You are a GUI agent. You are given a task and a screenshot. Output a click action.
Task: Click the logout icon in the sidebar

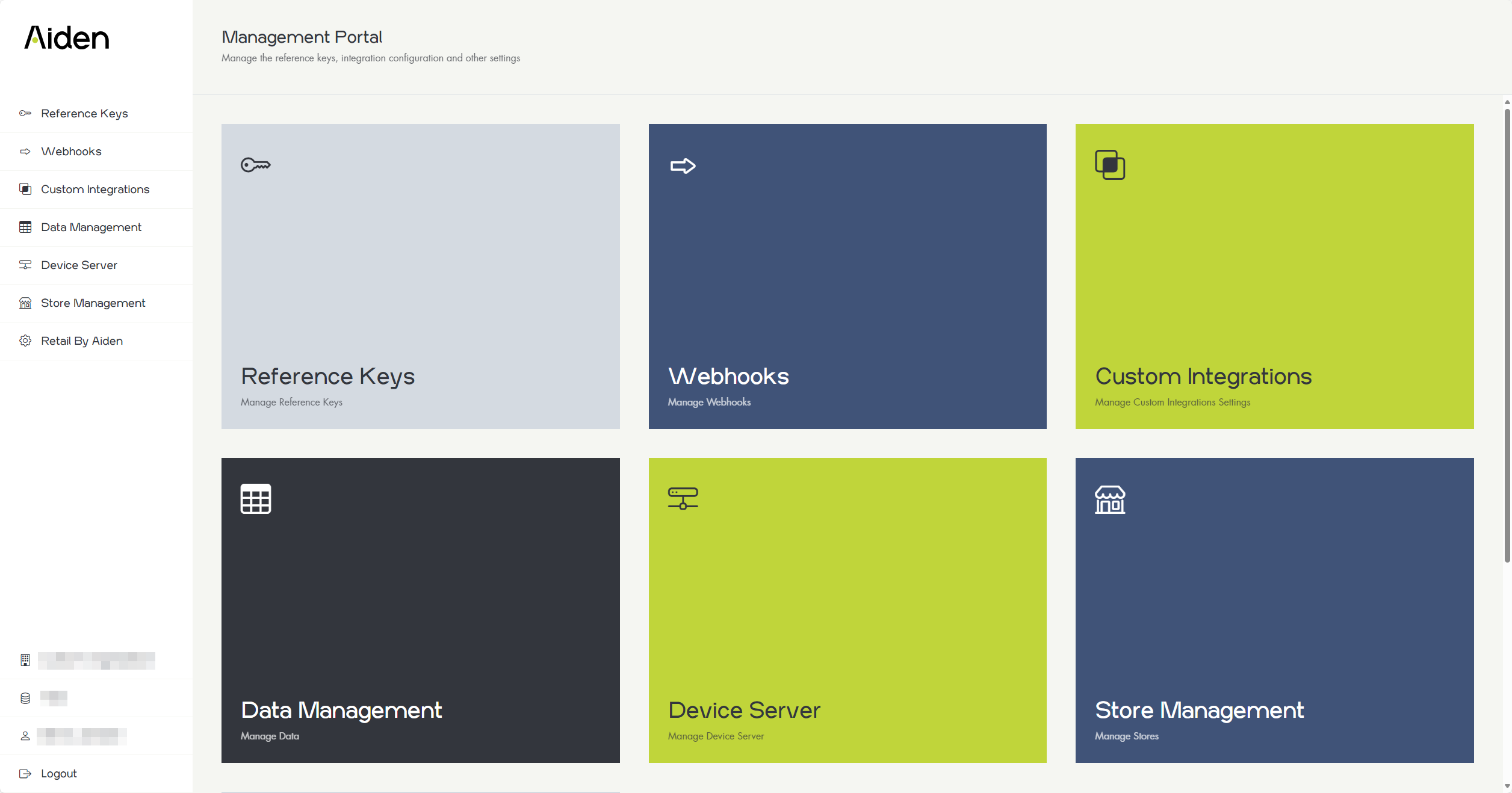[25, 774]
